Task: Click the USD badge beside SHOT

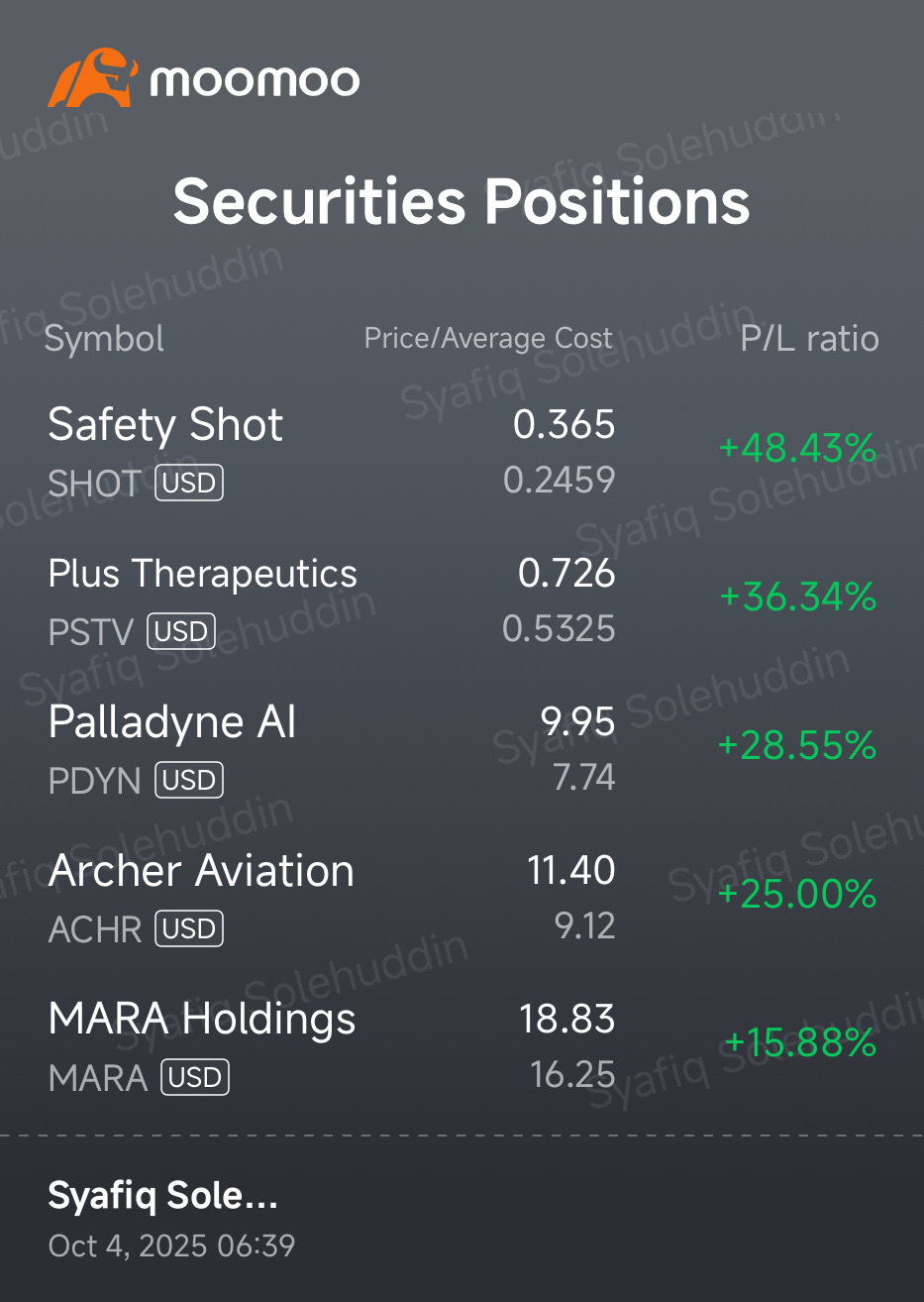Action: [x=189, y=483]
